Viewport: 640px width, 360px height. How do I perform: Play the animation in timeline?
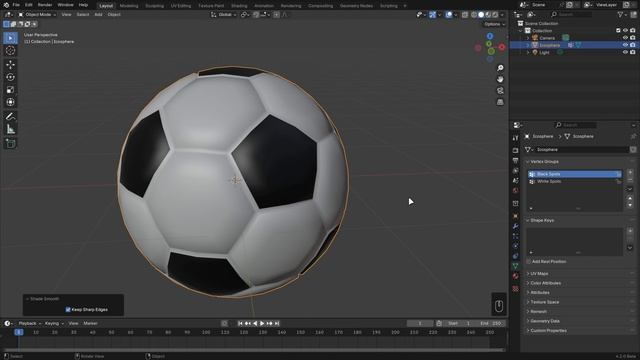(262, 324)
